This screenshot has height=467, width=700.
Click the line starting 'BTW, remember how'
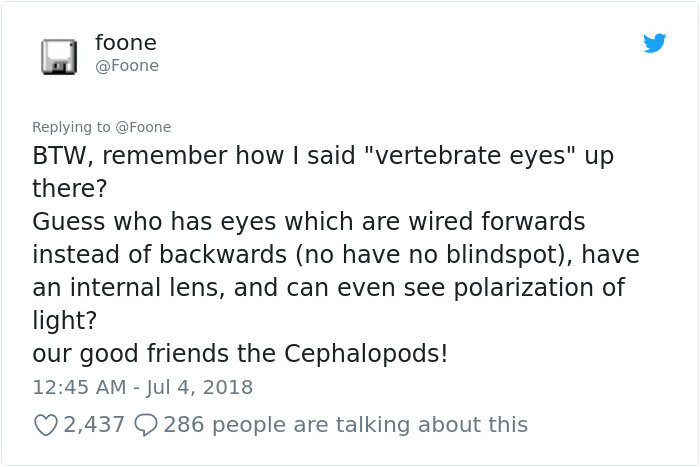(x=323, y=155)
